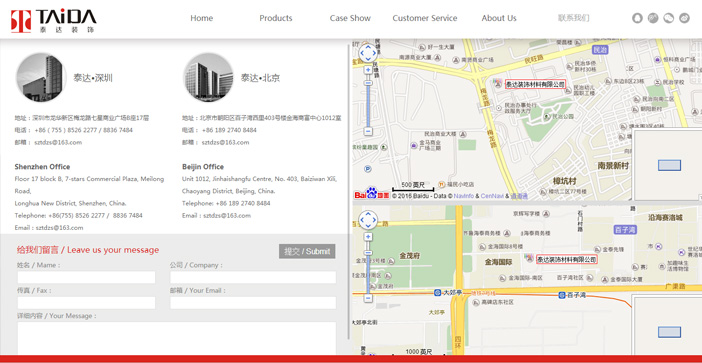Open the Case Show page
This screenshot has width=702, height=363.
coord(350,18)
